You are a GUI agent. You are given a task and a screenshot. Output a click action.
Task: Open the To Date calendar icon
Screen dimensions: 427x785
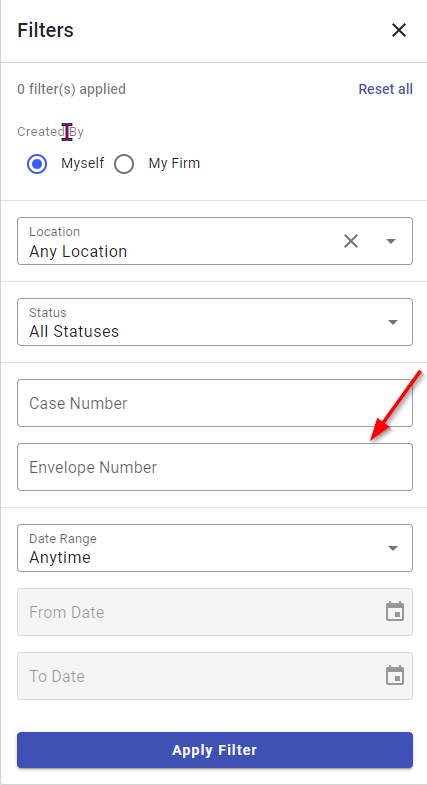click(x=394, y=675)
